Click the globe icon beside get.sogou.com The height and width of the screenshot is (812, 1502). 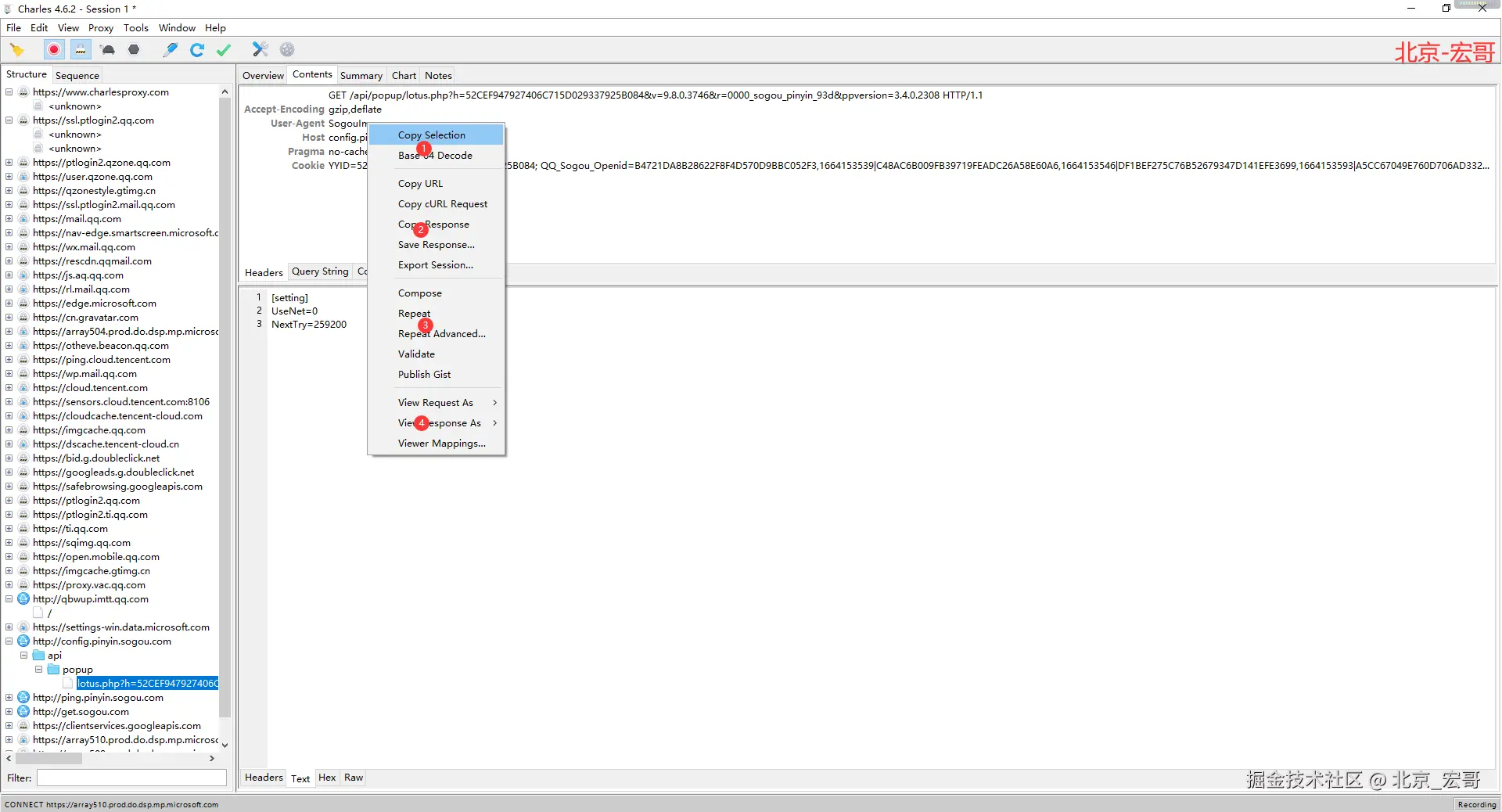tap(23, 712)
